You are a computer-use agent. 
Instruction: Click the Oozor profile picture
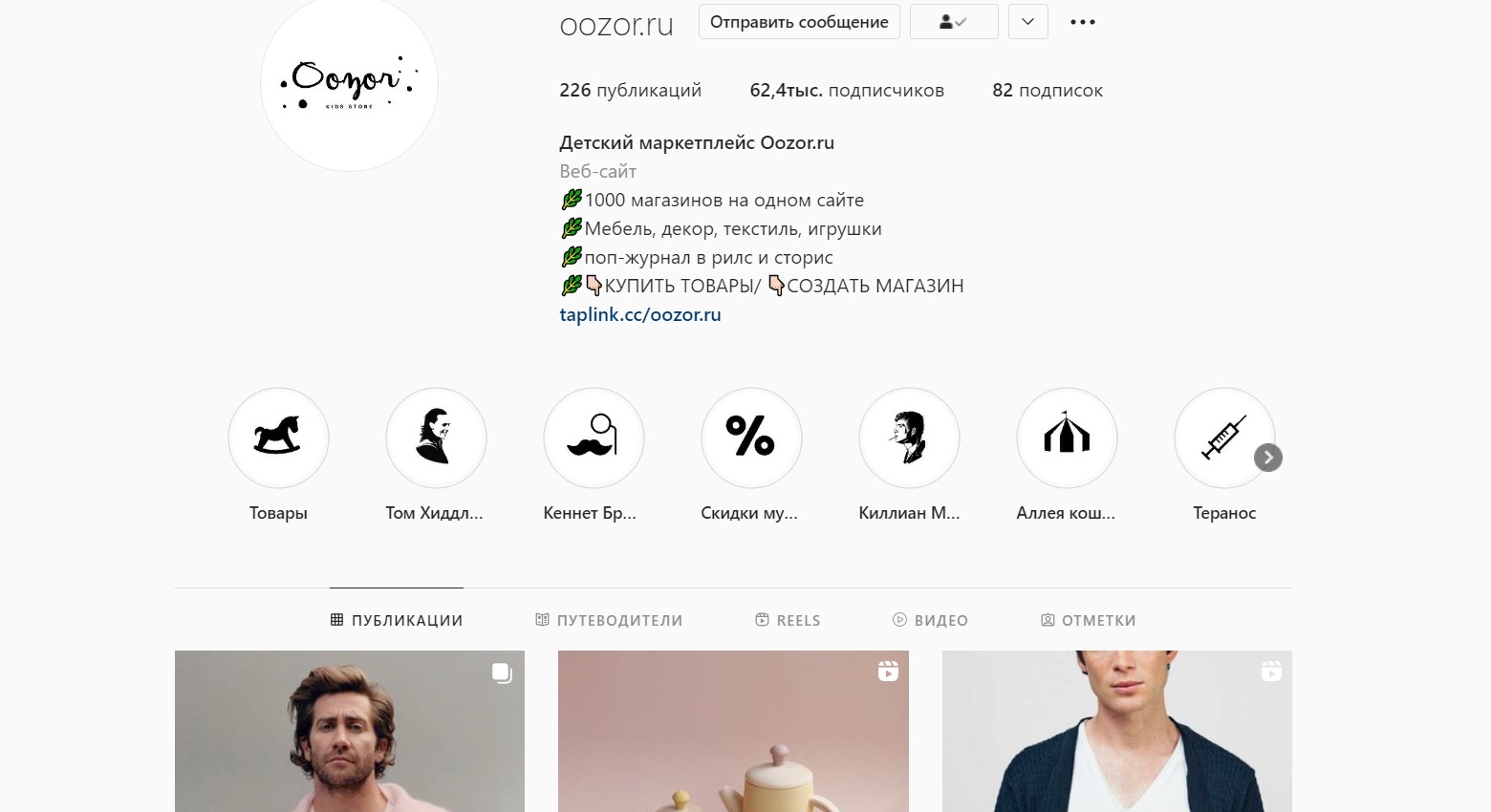pos(350,84)
